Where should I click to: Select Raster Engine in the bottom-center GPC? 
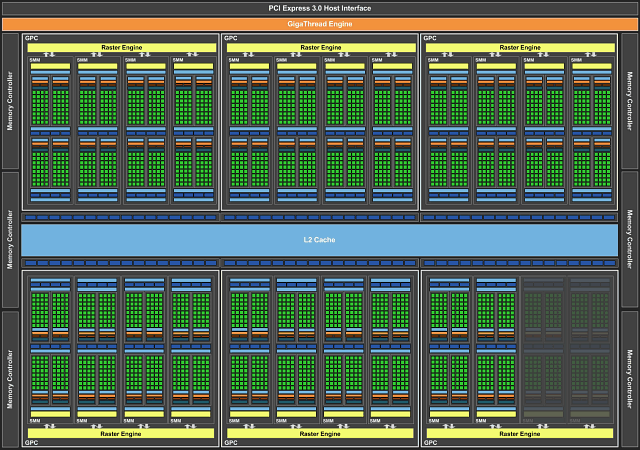pos(320,433)
